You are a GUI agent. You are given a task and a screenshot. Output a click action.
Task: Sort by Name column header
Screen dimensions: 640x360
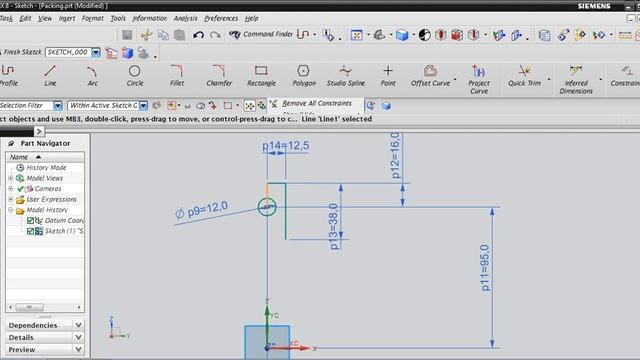coord(45,157)
